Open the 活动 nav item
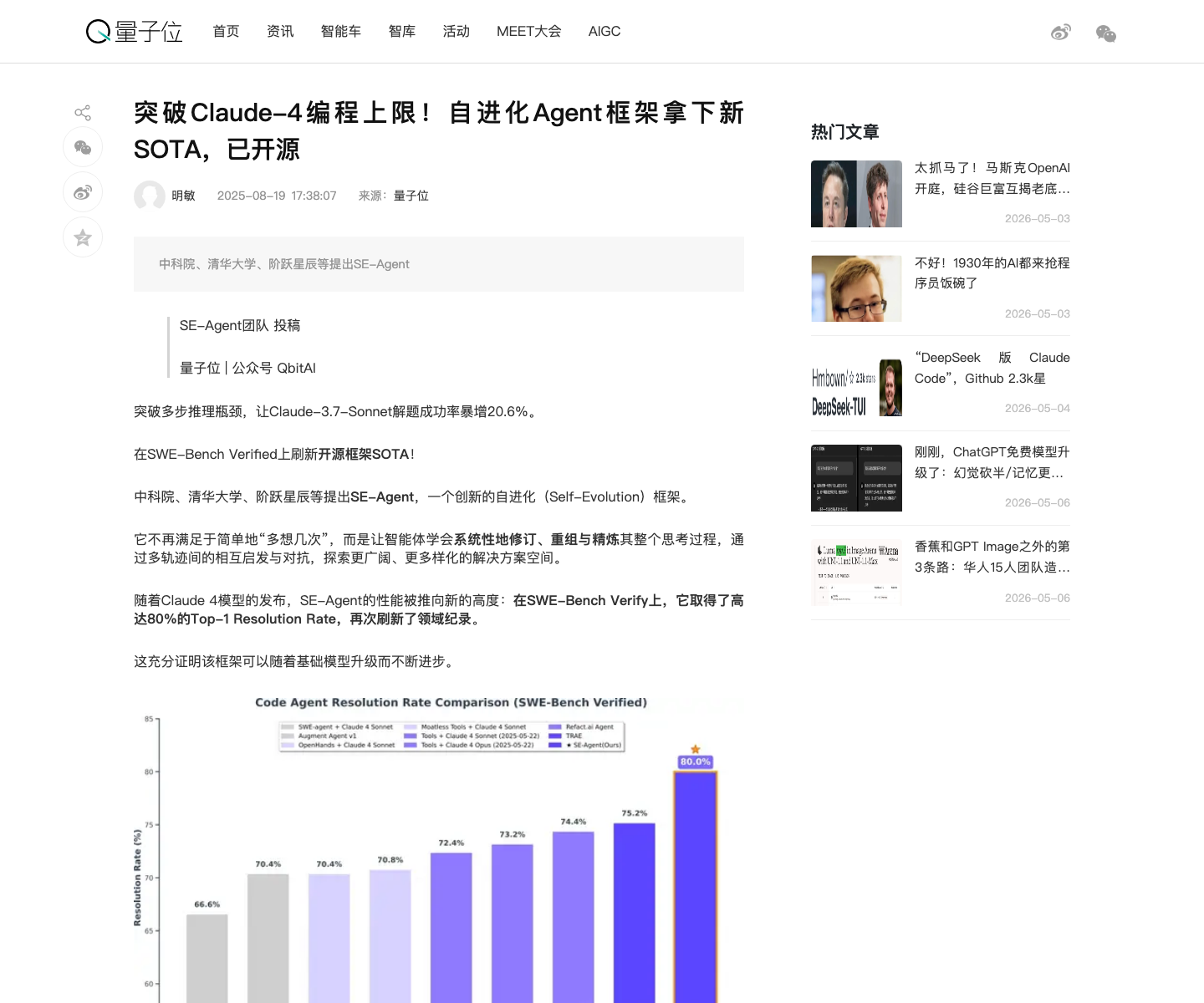Screen dimensions: 1204x1003 click(x=457, y=31)
